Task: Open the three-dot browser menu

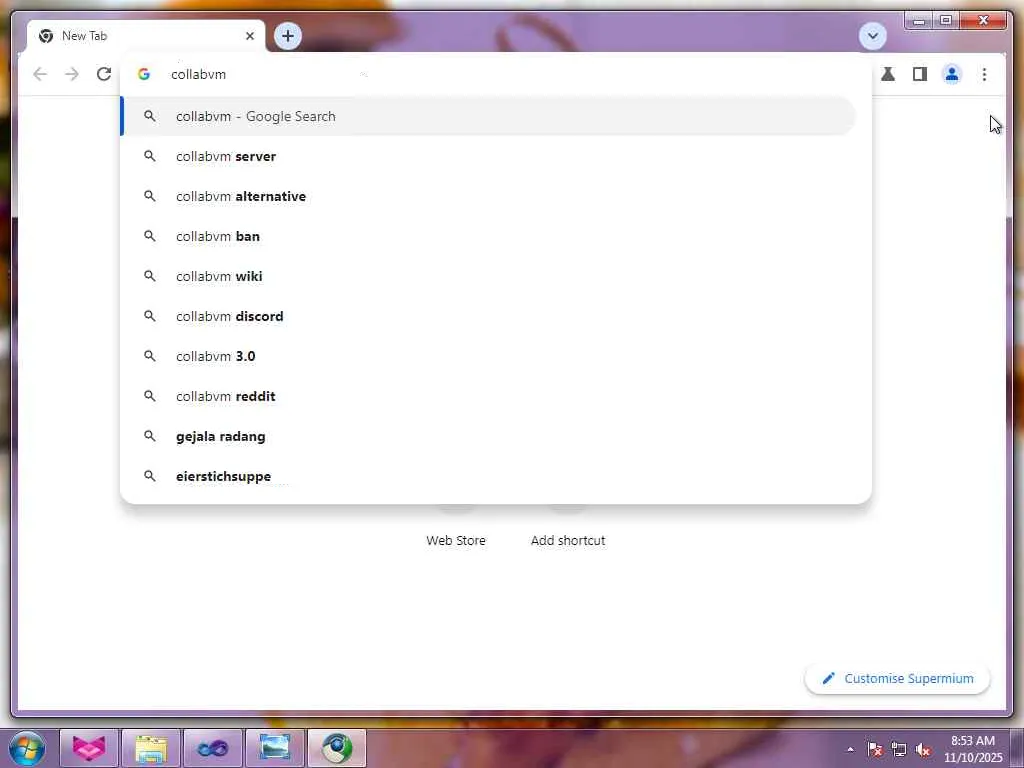Action: coord(984,74)
